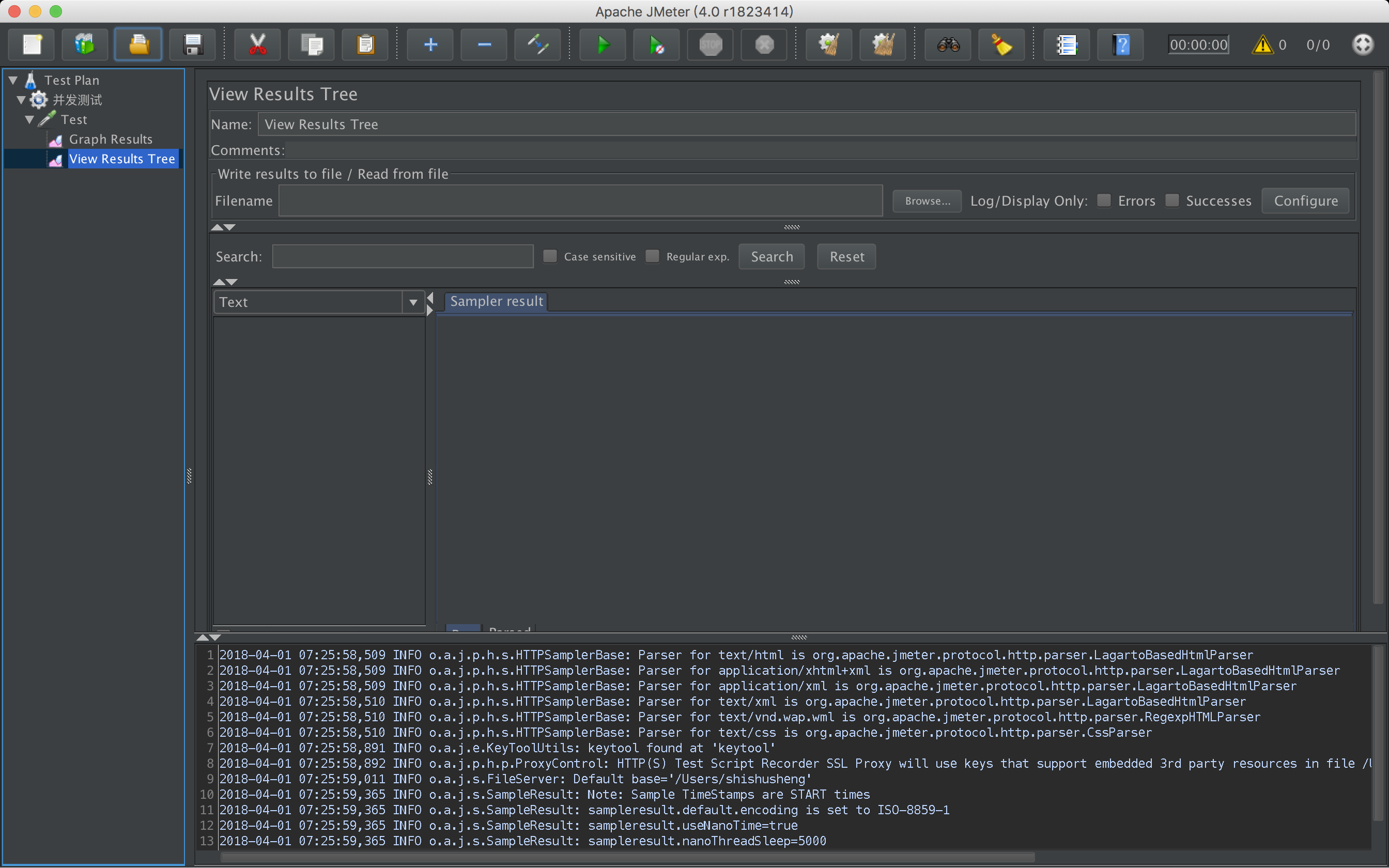Click the Remote Start all icon
Viewport: 1389px width, 868px height.
pyautogui.click(x=655, y=44)
